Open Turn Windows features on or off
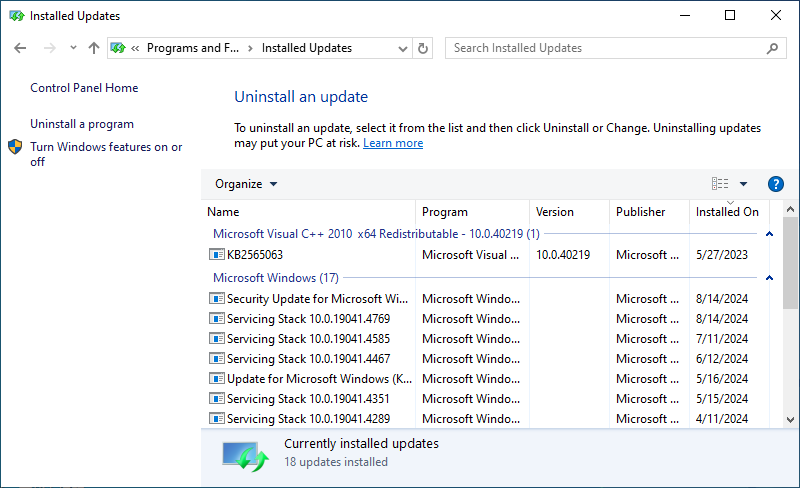 (x=106, y=154)
